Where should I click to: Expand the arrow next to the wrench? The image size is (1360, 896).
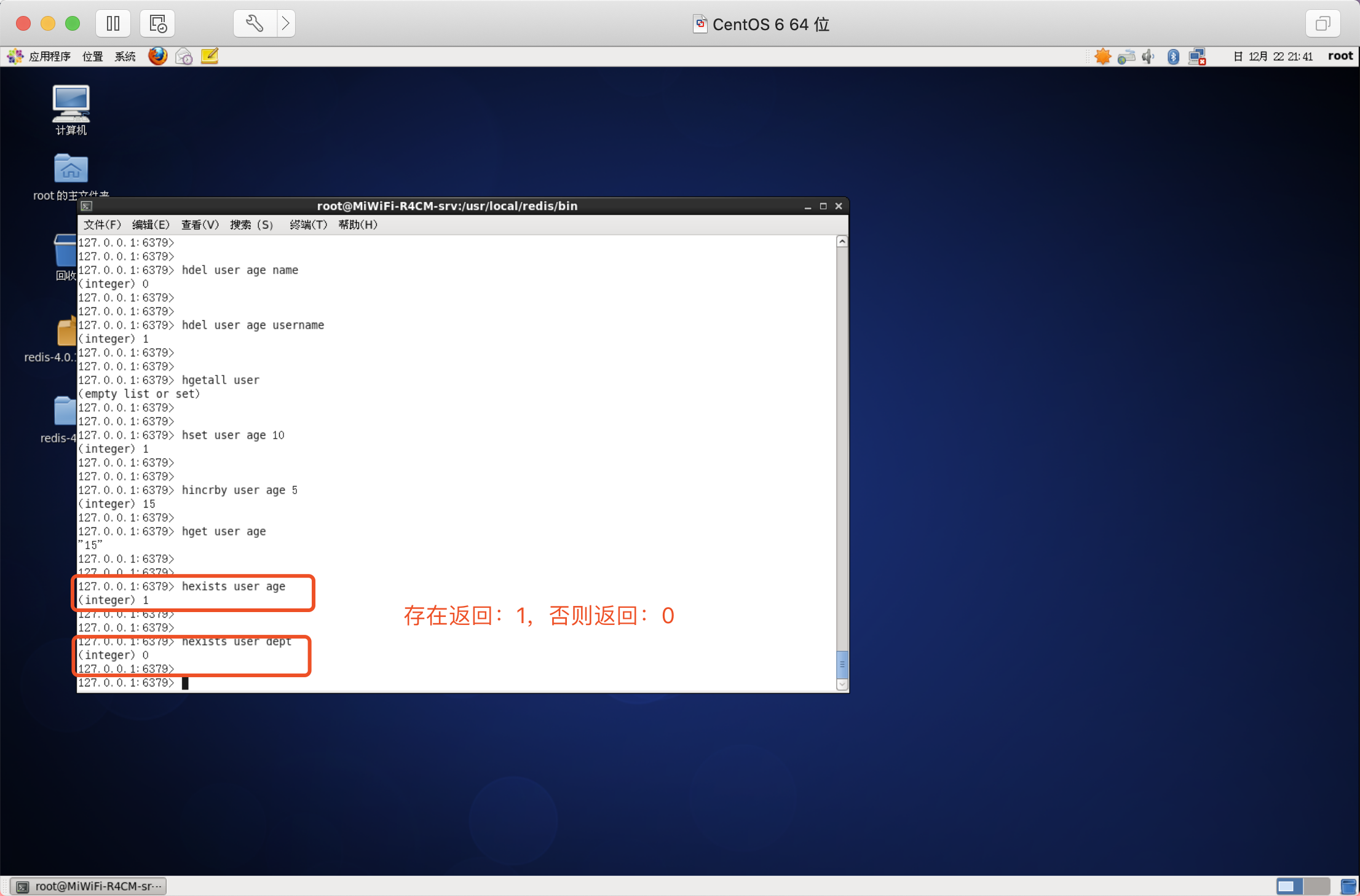tap(286, 24)
